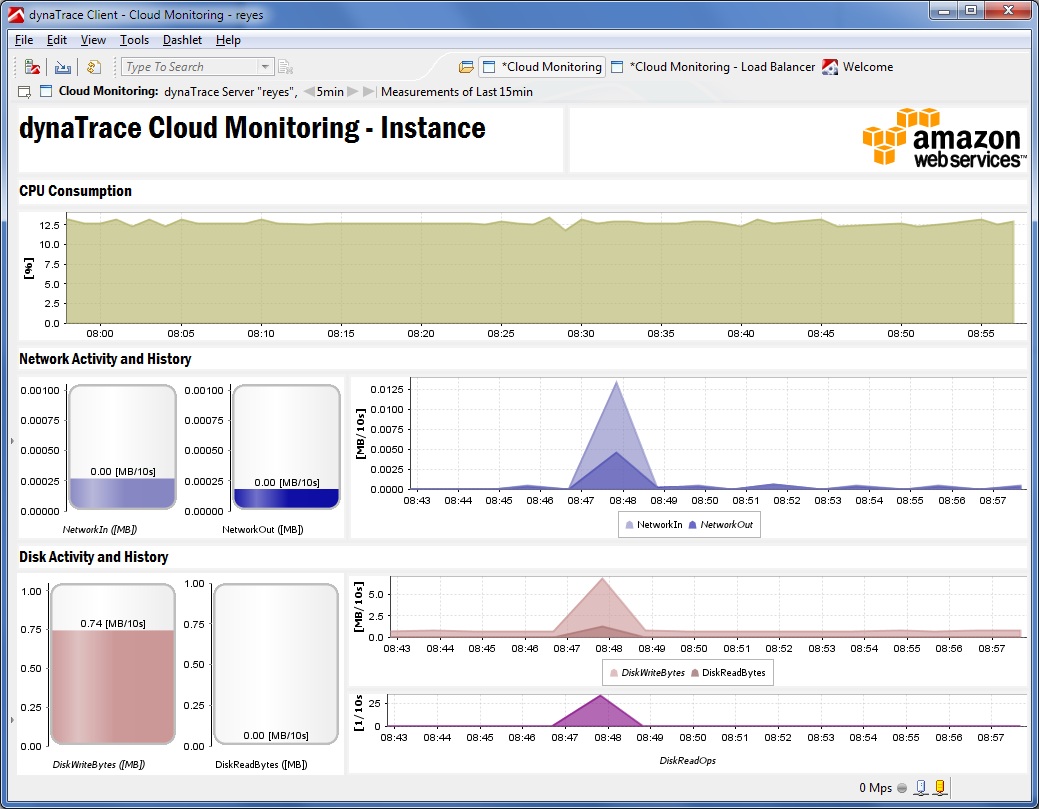Screen dimensions: 1039x809
Task: Click the grey status circle beside 0 Mps
Action: 902,788
